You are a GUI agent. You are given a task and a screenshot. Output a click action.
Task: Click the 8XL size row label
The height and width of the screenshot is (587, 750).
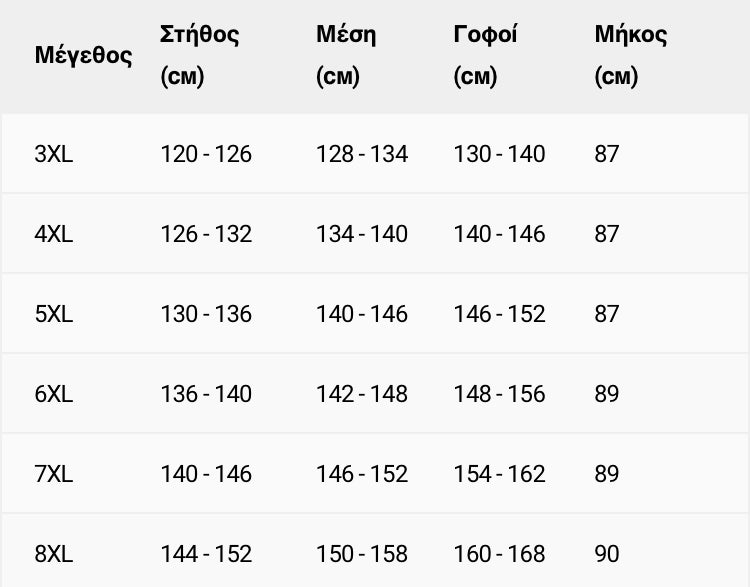[54, 554]
